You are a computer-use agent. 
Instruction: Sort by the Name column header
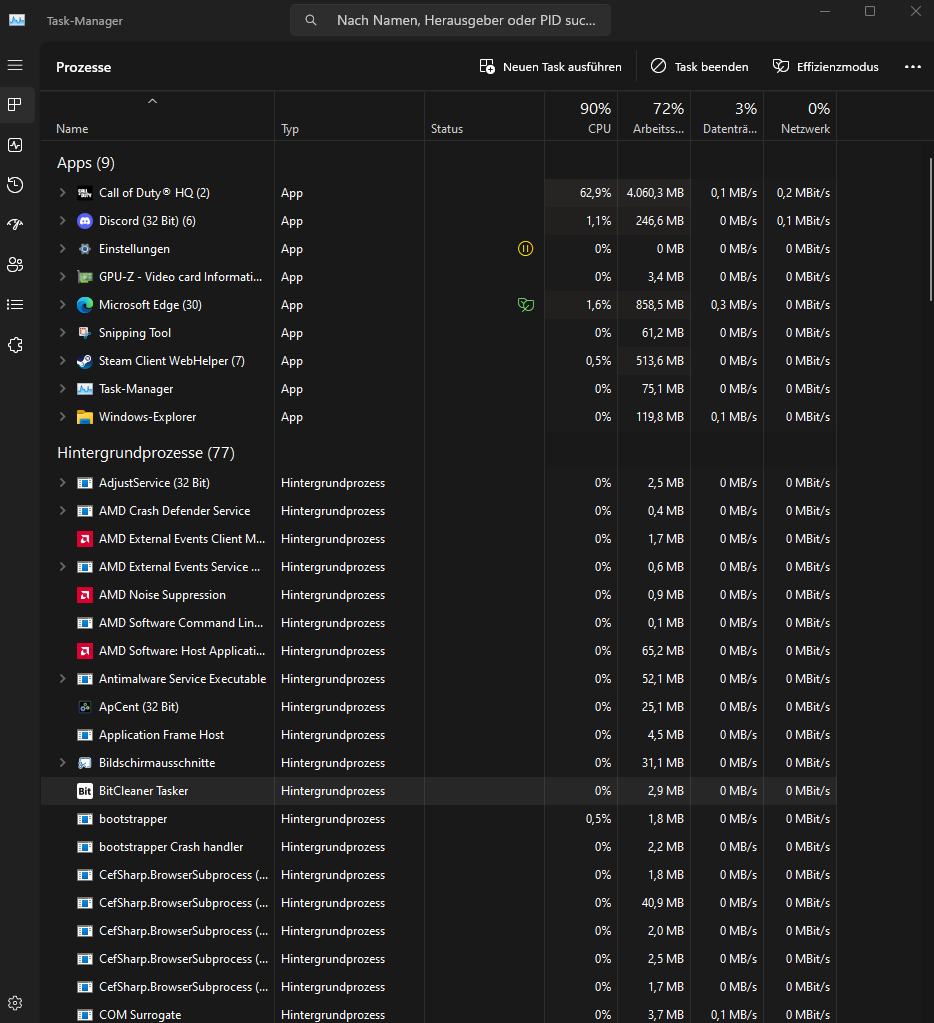pos(157,116)
